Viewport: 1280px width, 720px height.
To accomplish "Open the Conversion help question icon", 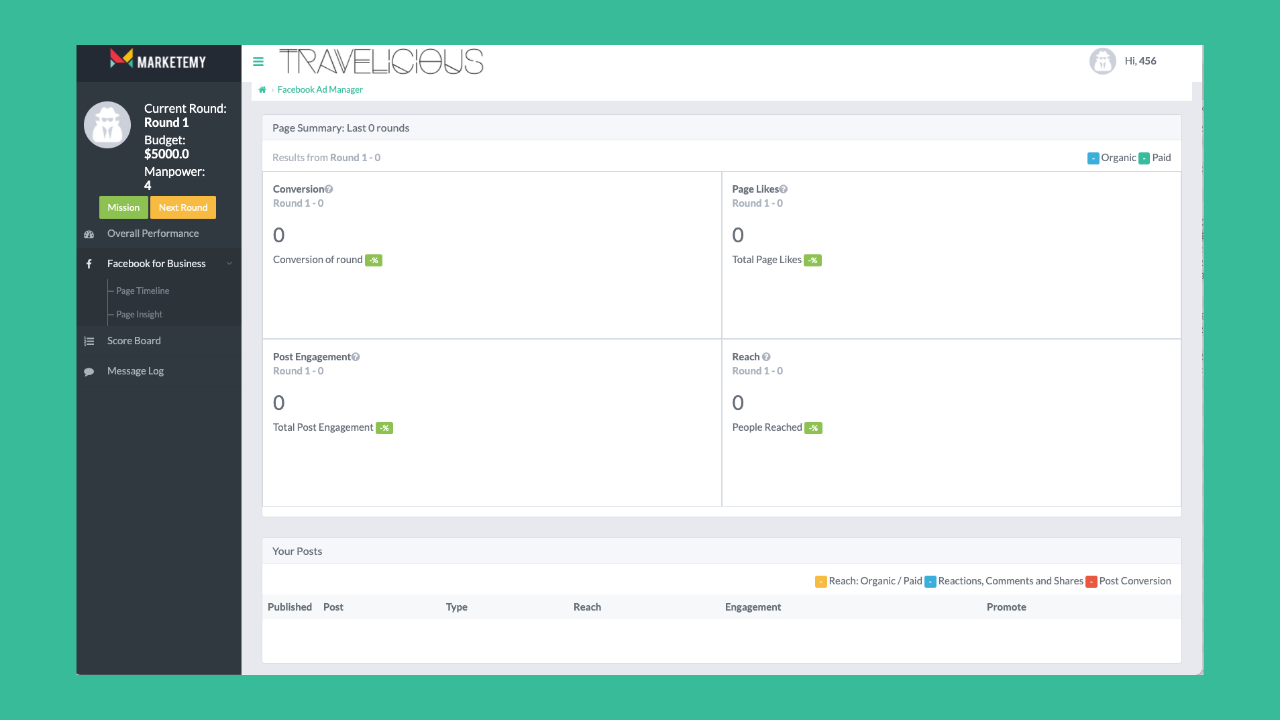I will coord(329,189).
